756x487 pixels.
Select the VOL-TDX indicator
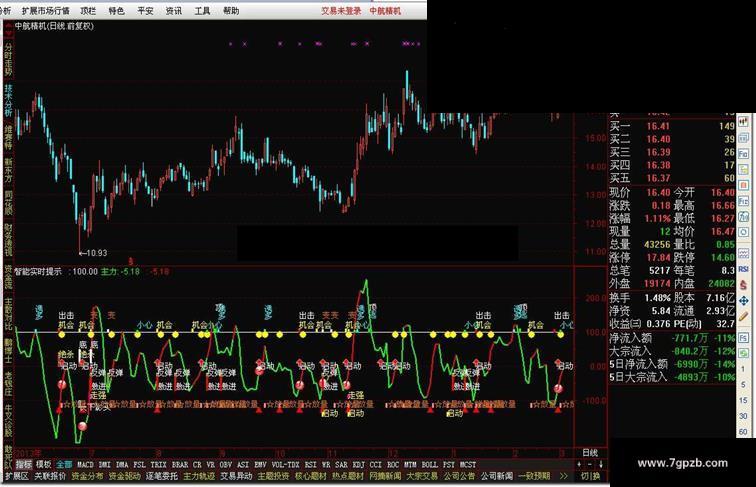coord(285,465)
